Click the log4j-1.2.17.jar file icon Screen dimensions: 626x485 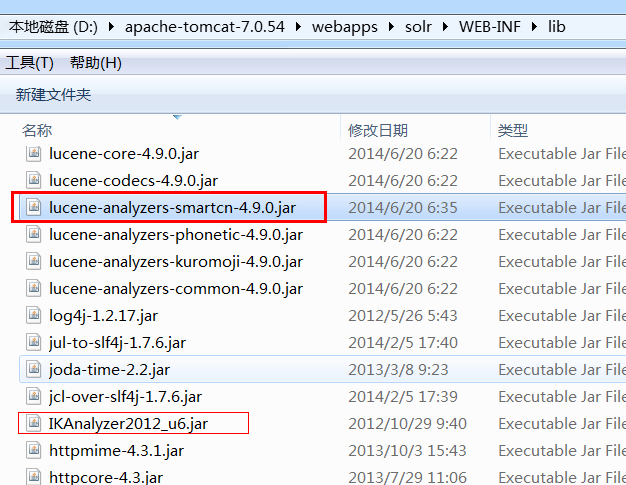34,315
